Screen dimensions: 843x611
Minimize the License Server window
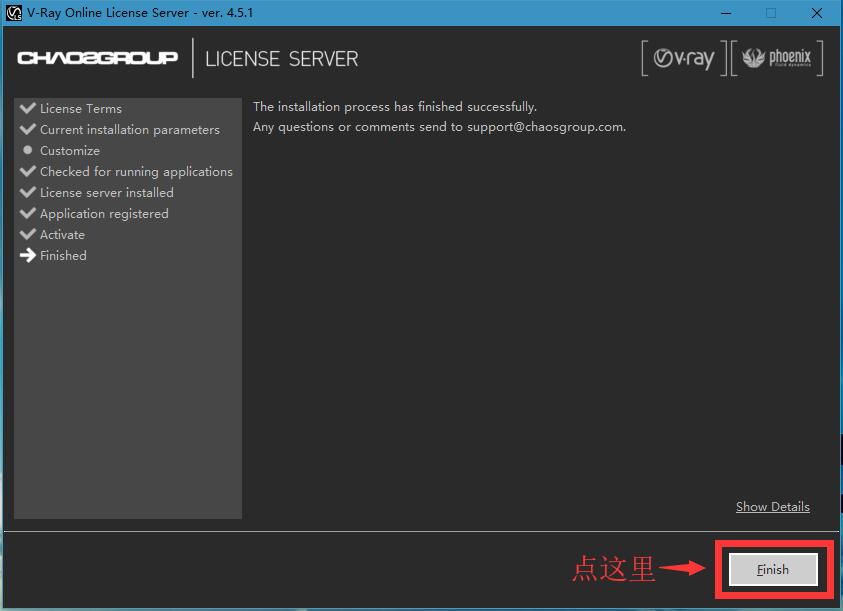pos(726,13)
